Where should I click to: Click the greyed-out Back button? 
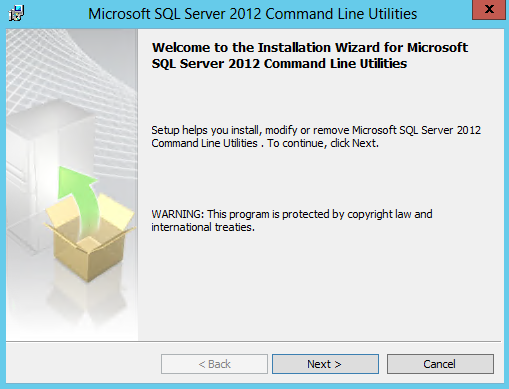[x=214, y=364]
